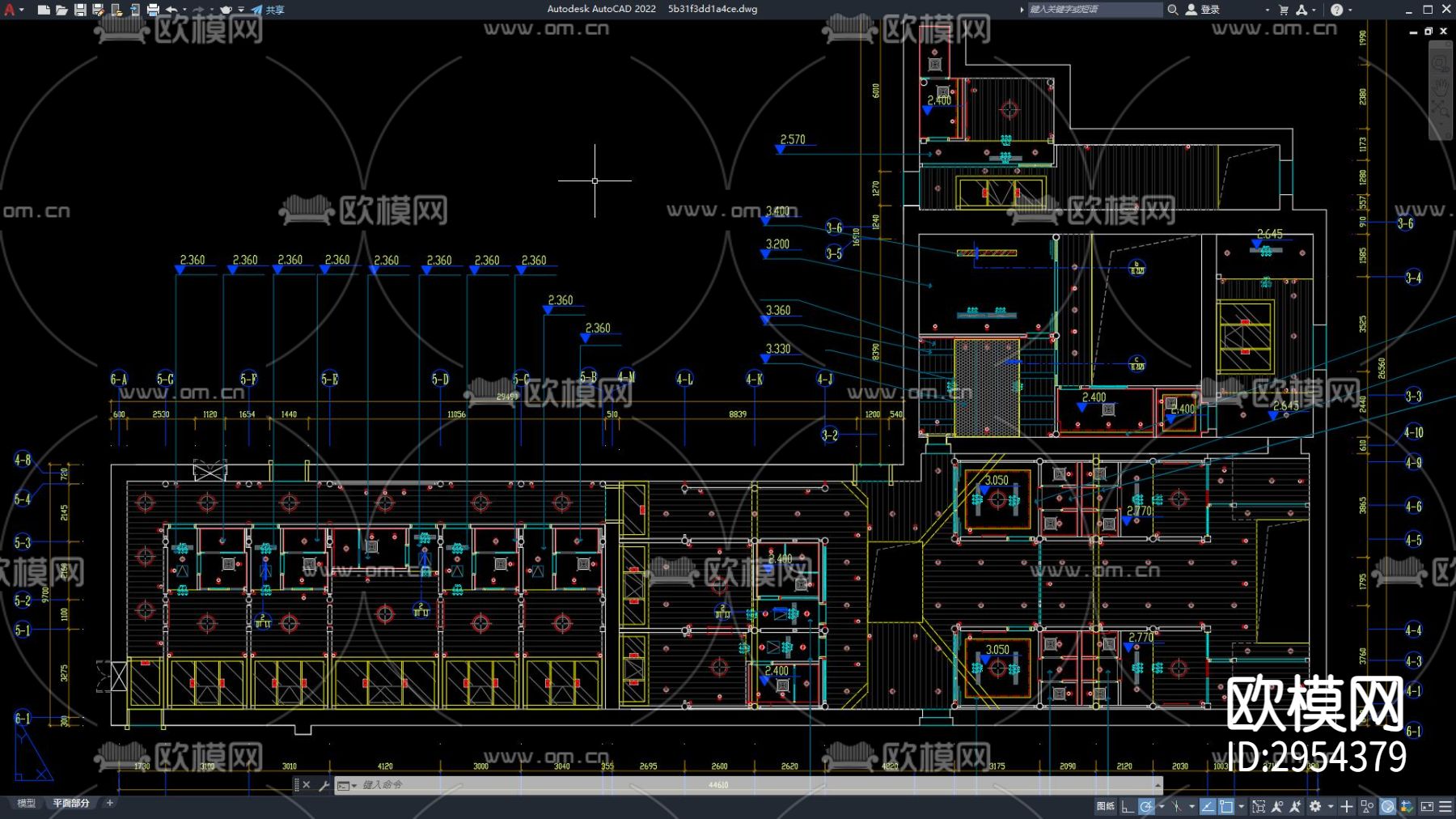Image resolution: width=1456 pixels, height=819 pixels.
Task: Expand the search field arrow
Action: click(1022, 10)
